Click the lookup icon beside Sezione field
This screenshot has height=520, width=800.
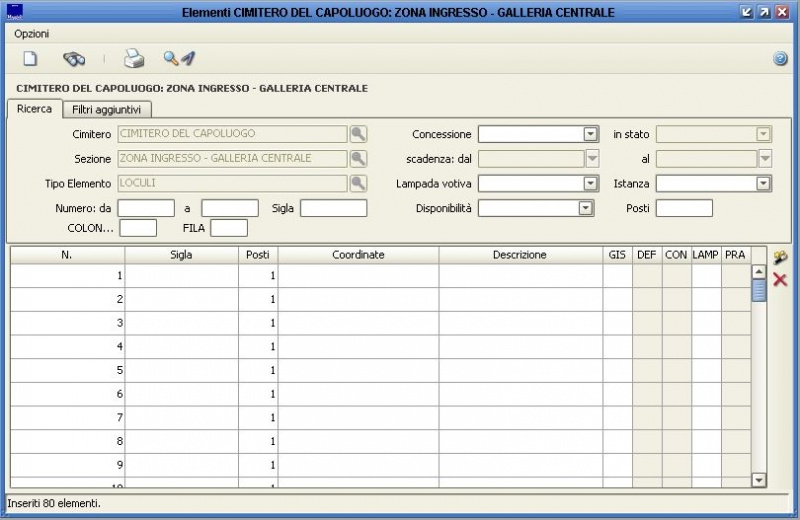click(x=358, y=159)
